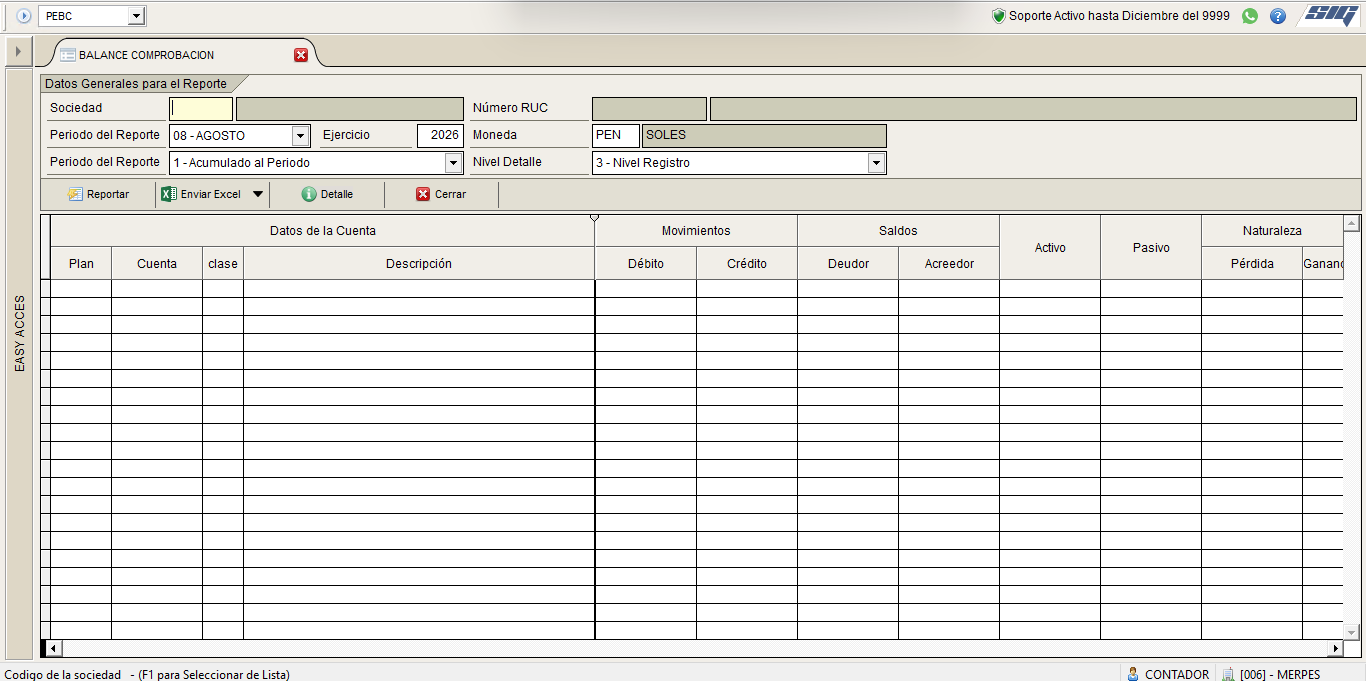
Task: Click the SIG logo at top right
Action: click(x=1330, y=15)
